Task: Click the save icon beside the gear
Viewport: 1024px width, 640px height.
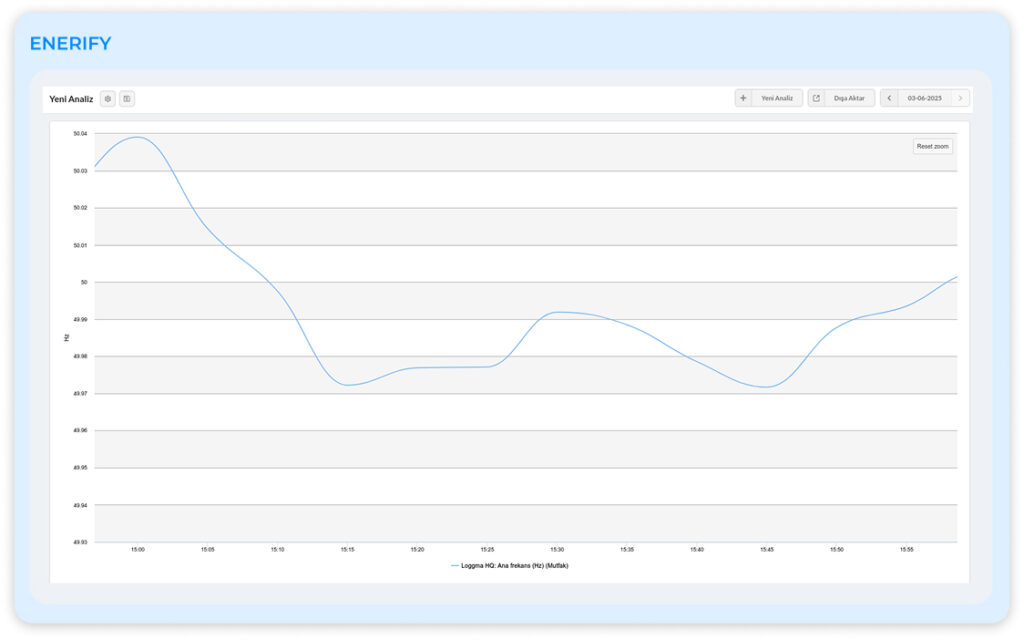Action: pyautogui.click(x=127, y=98)
